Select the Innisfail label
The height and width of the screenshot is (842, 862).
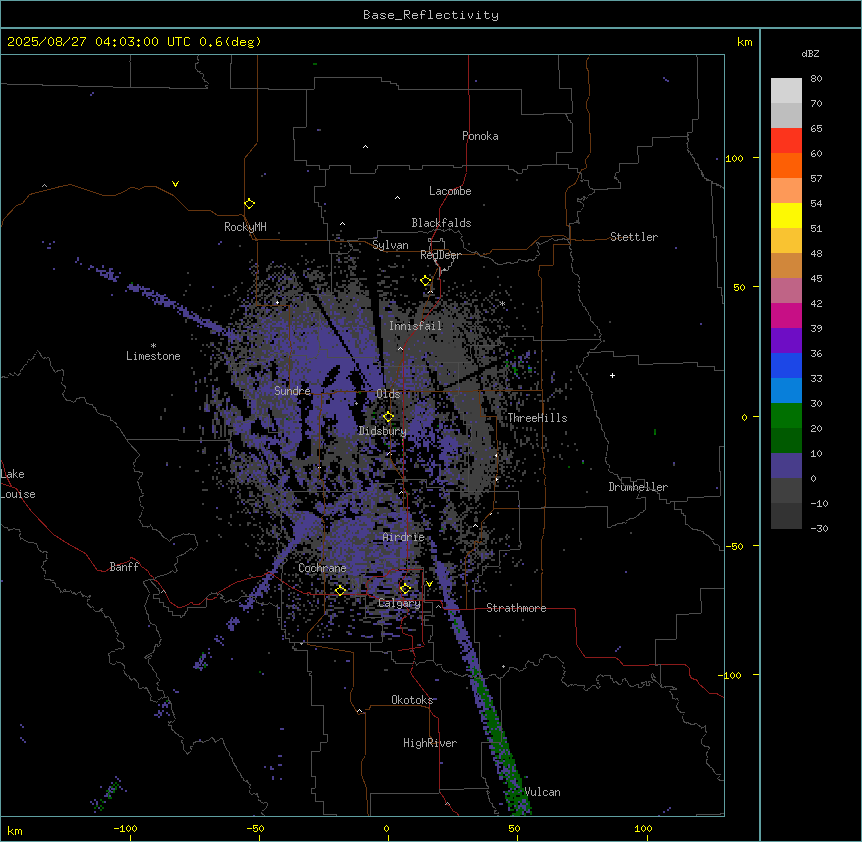pyautogui.click(x=416, y=326)
